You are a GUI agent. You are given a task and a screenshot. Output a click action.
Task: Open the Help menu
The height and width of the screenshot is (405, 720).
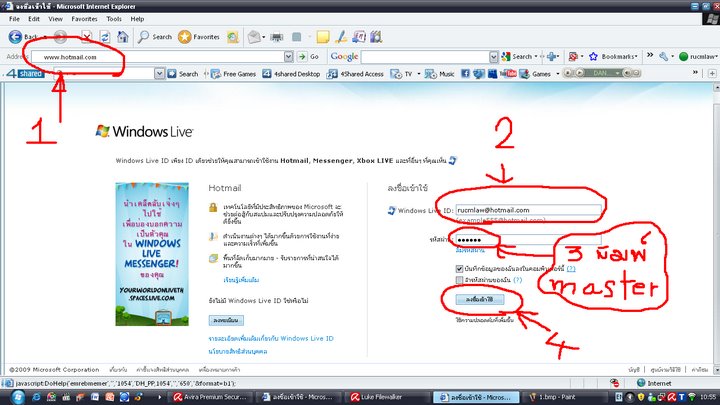pyautogui.click(x=137, y=19)
